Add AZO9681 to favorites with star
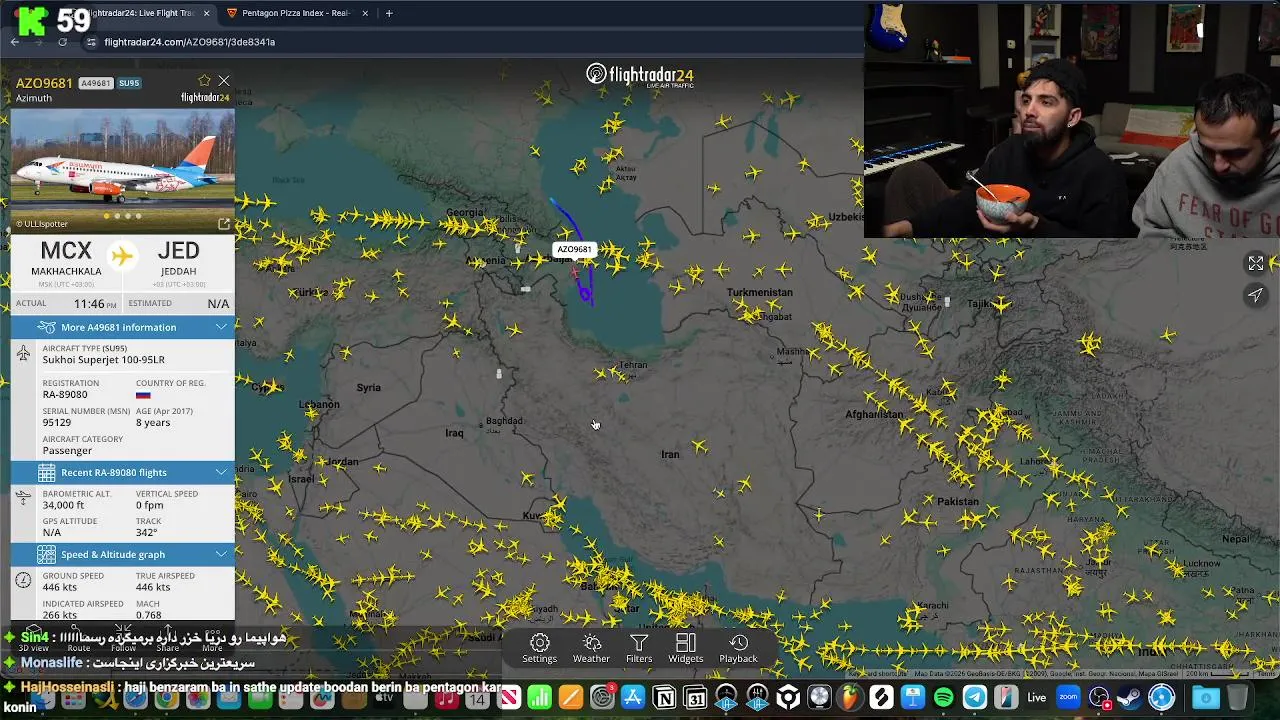Screen dimensions: 1280x720 click(204, 81)
